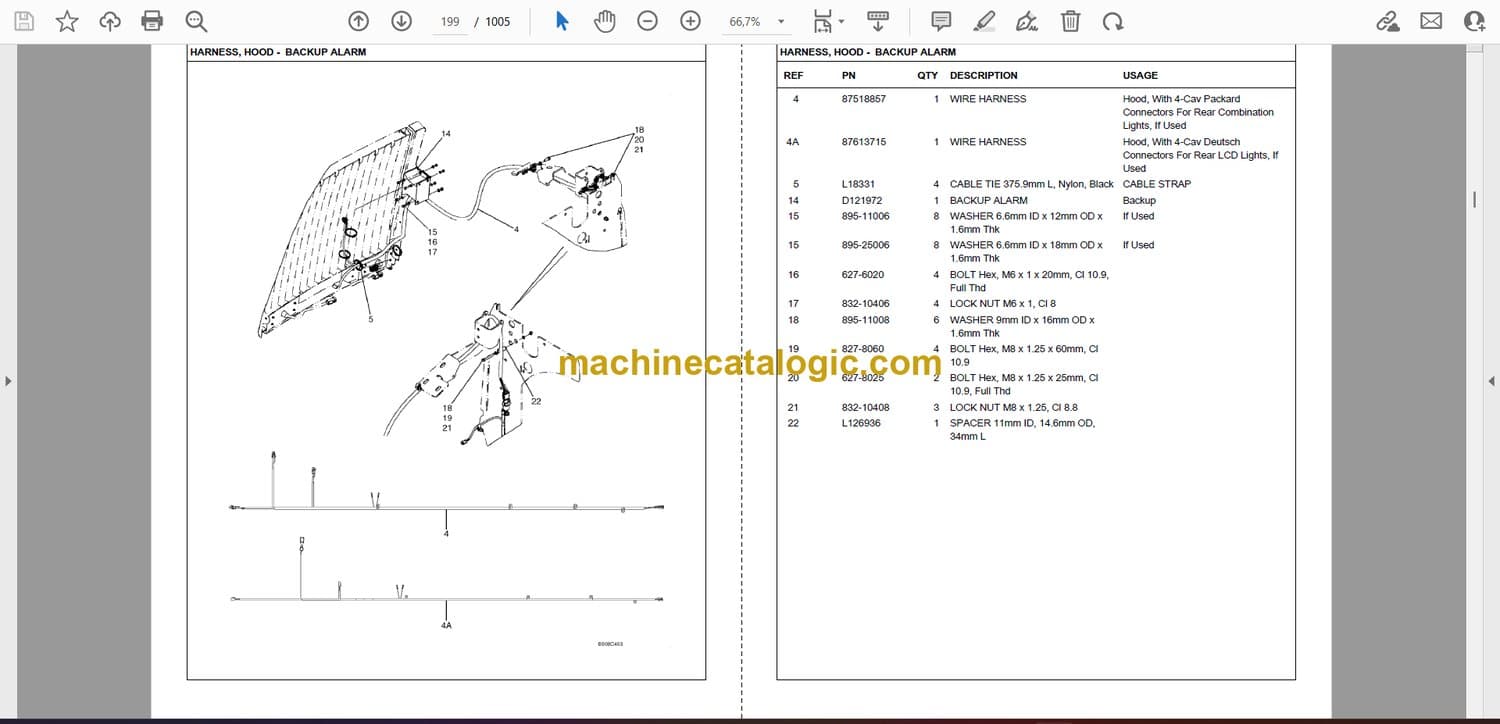1500x724 pixels.
Task: Upload the document to the cloud
Action: [x=110, y=21]
